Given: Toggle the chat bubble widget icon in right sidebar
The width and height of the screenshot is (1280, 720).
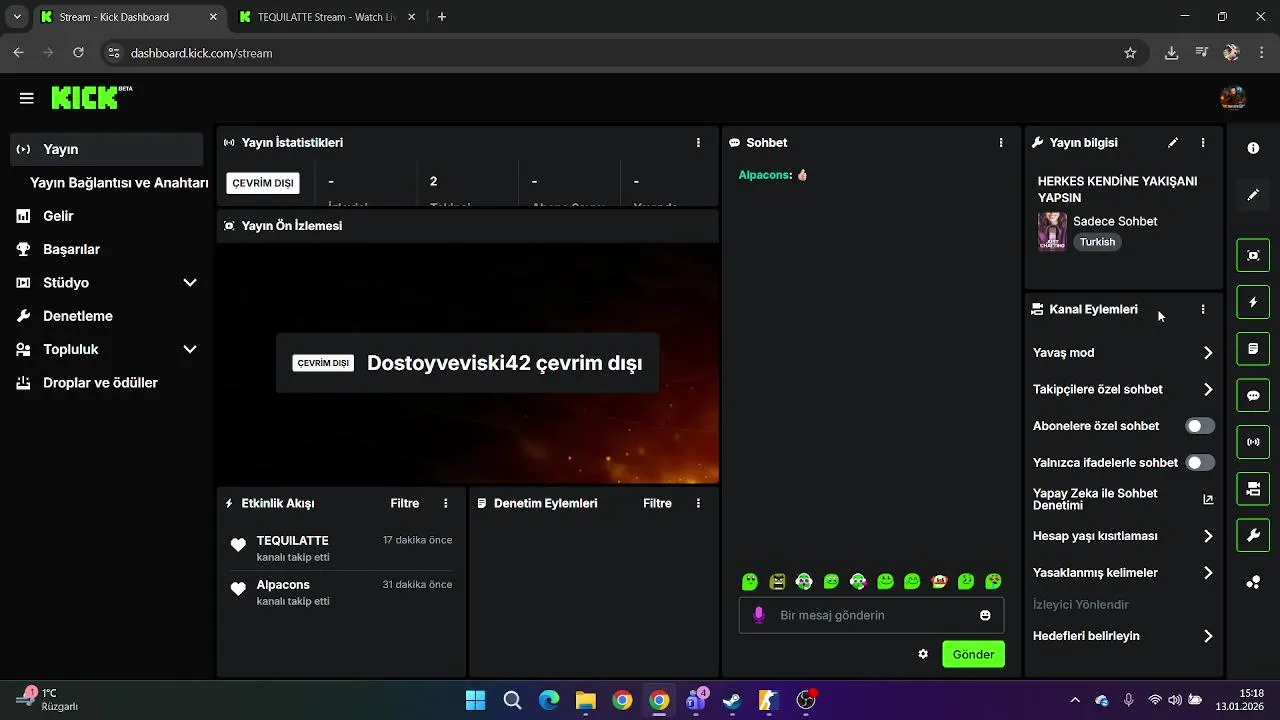Looking at the screenshot, I should point(1253,395).
